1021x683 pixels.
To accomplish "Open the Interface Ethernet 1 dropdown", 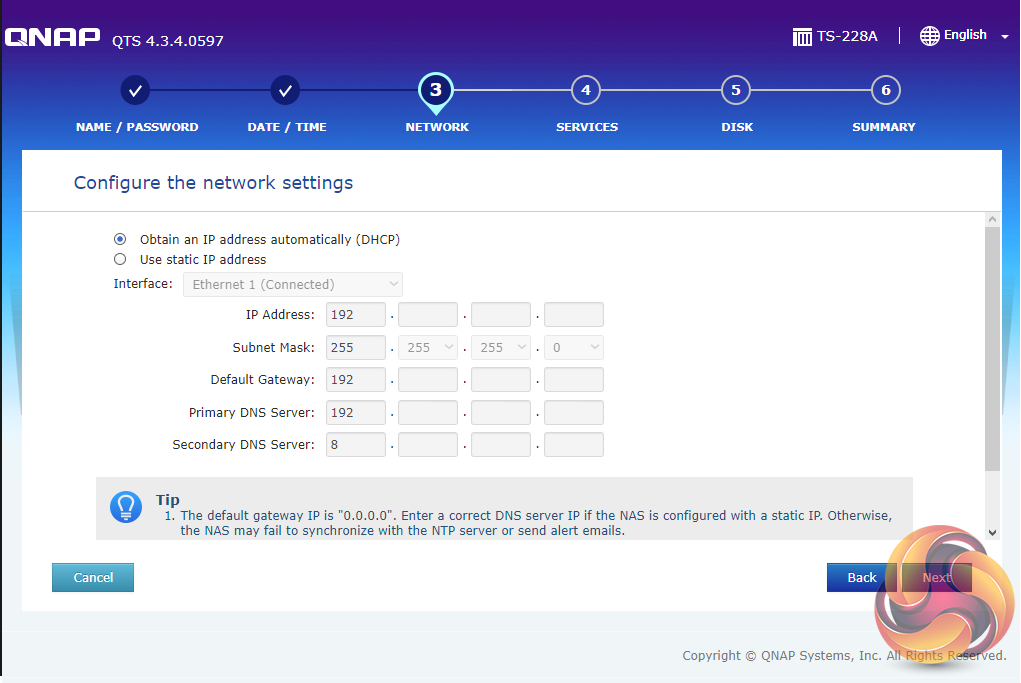I will (293, 285).
